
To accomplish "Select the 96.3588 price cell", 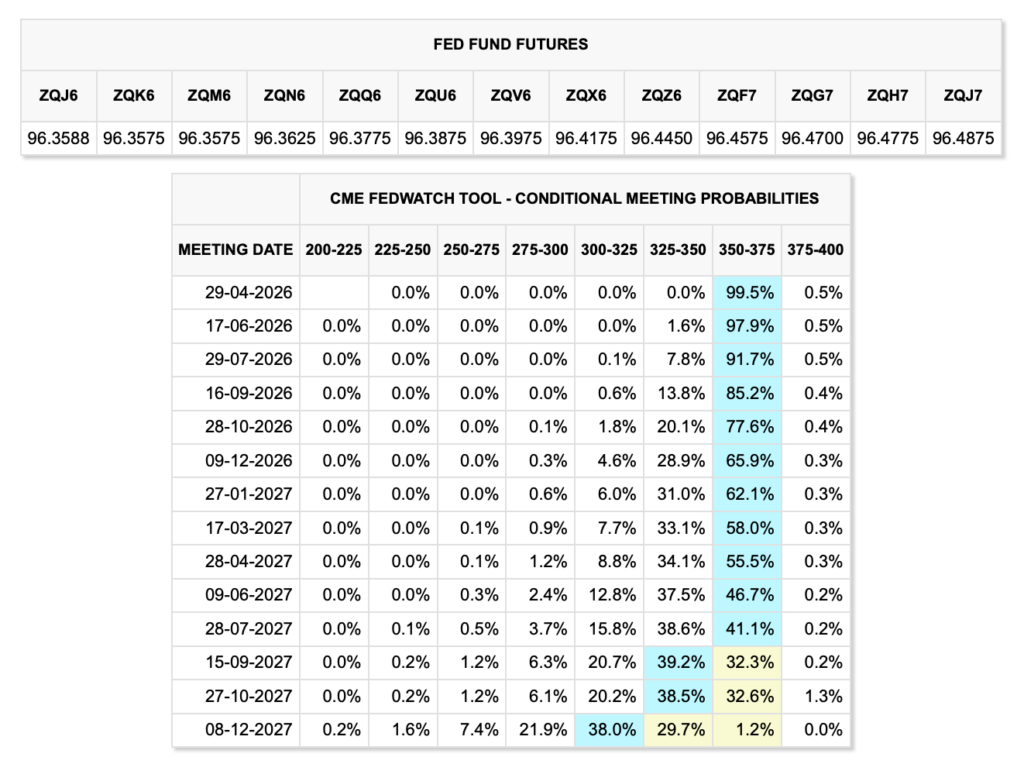I will tap(59, 139).
